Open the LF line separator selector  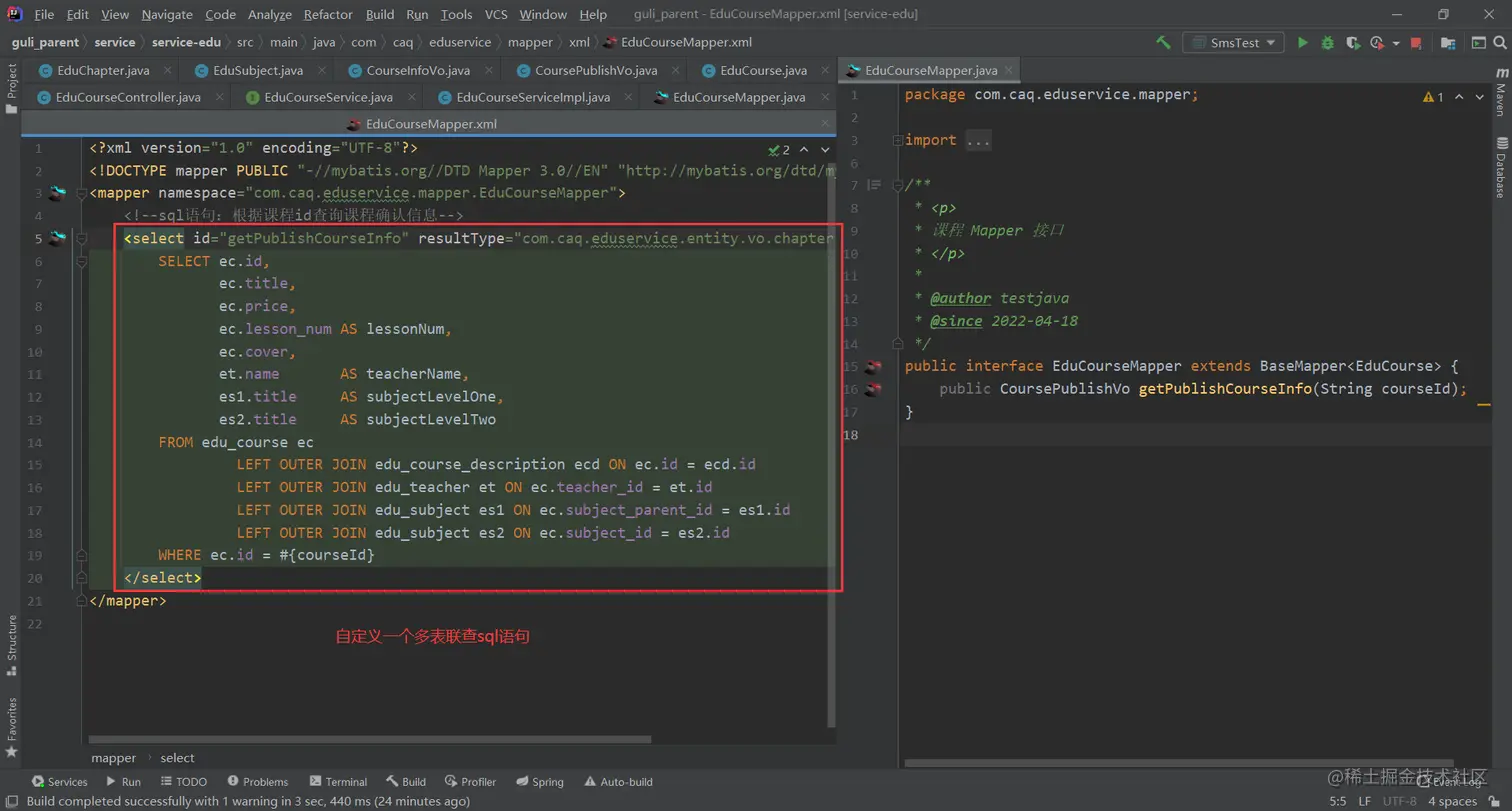coord(1364,801)
